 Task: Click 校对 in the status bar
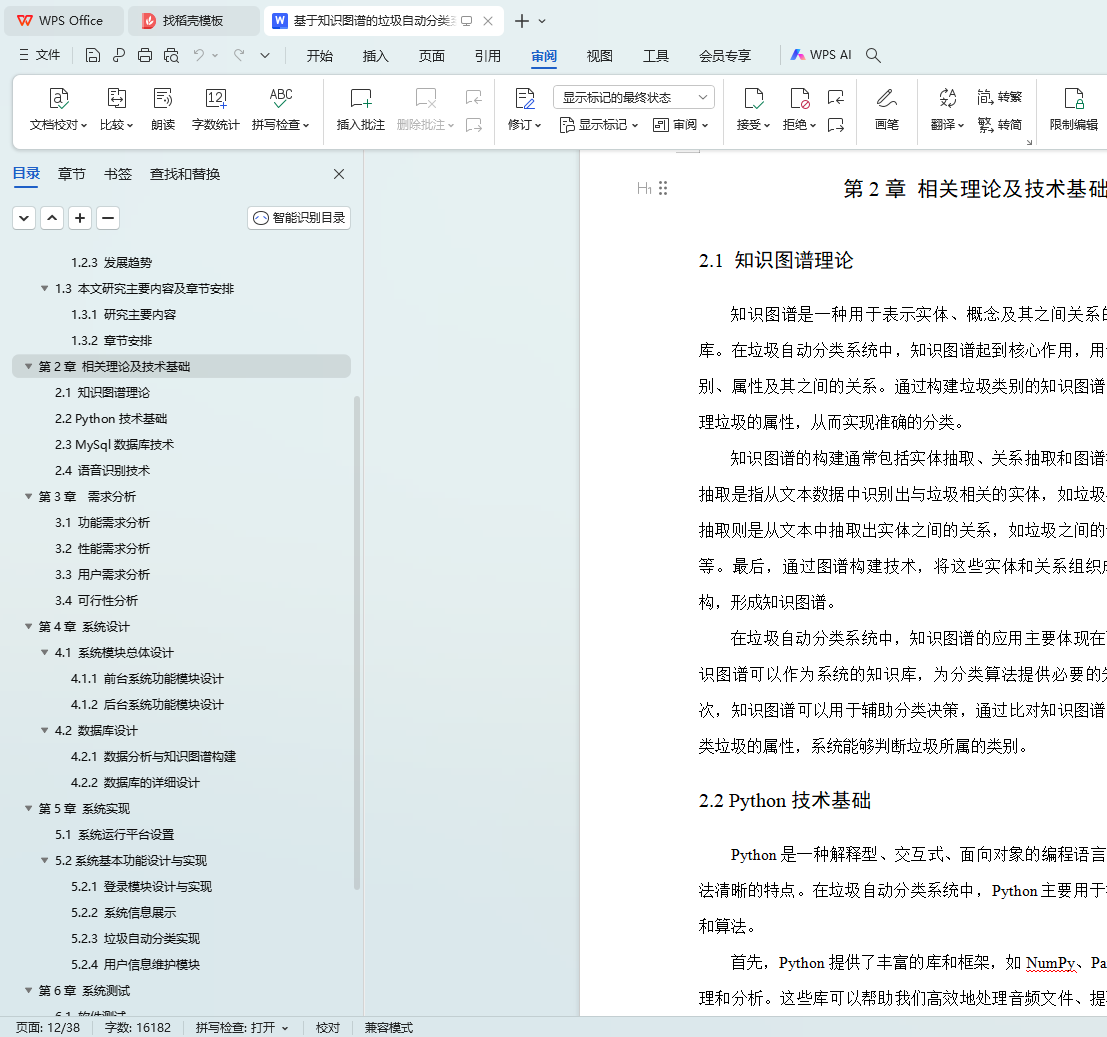click(328, 1028)
